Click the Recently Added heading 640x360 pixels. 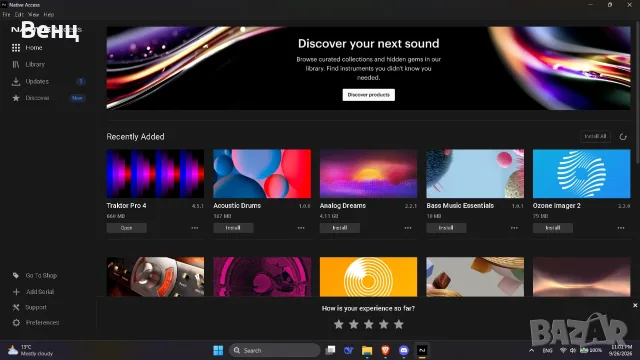pyautogui.click(x=136, y=137)
